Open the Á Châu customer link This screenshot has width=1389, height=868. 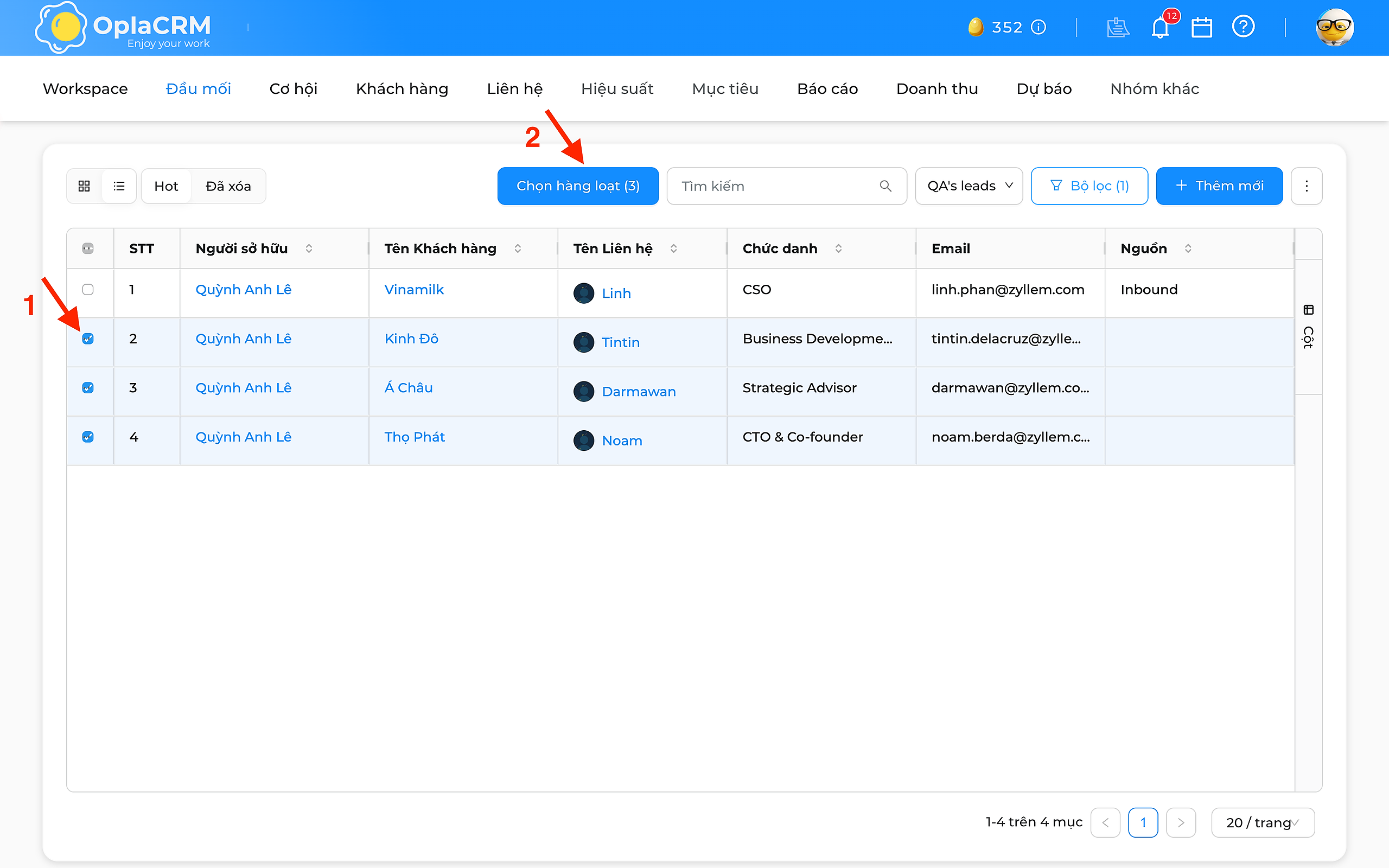coord(409,388)
